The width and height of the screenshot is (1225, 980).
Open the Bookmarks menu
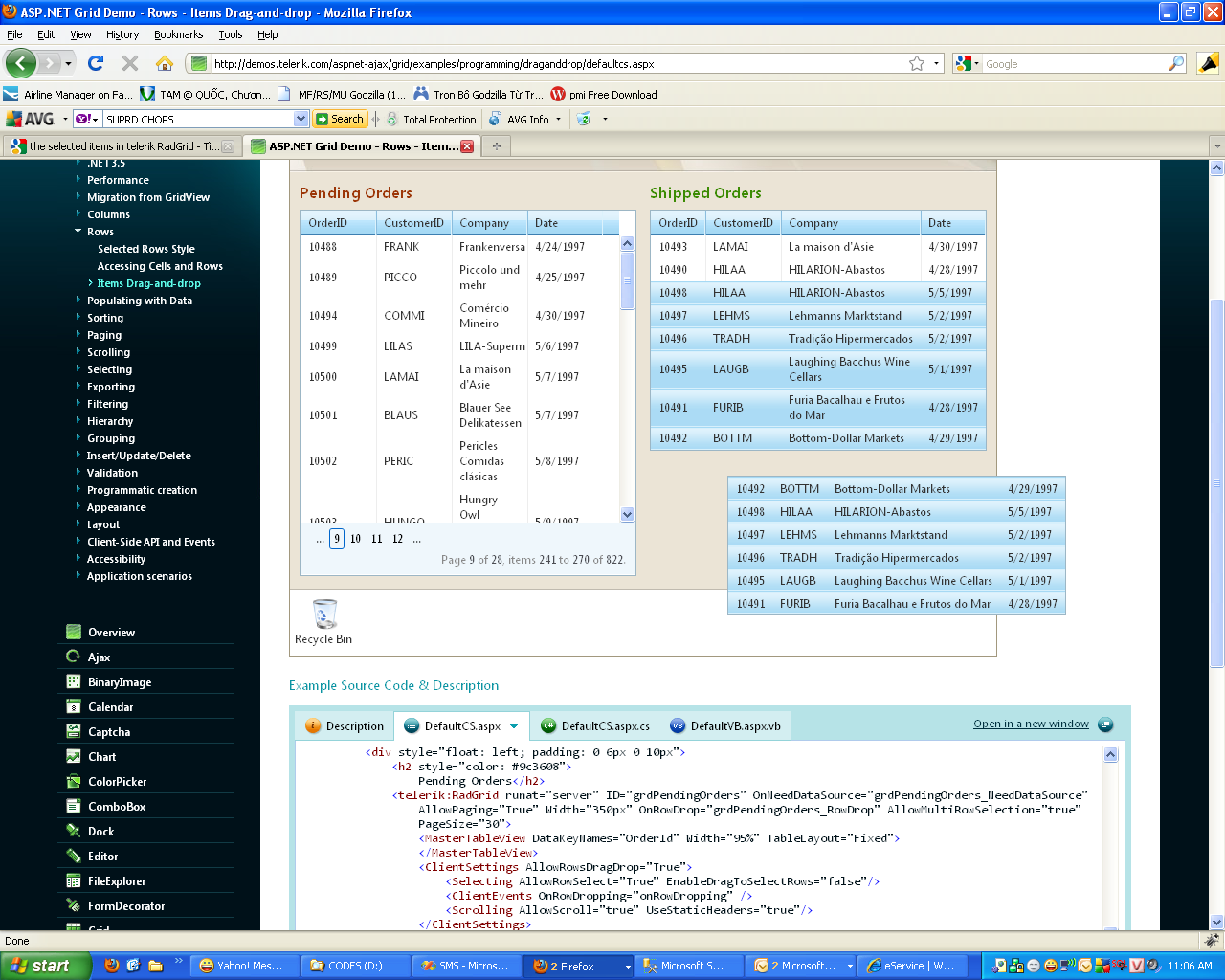pos(178,34)
